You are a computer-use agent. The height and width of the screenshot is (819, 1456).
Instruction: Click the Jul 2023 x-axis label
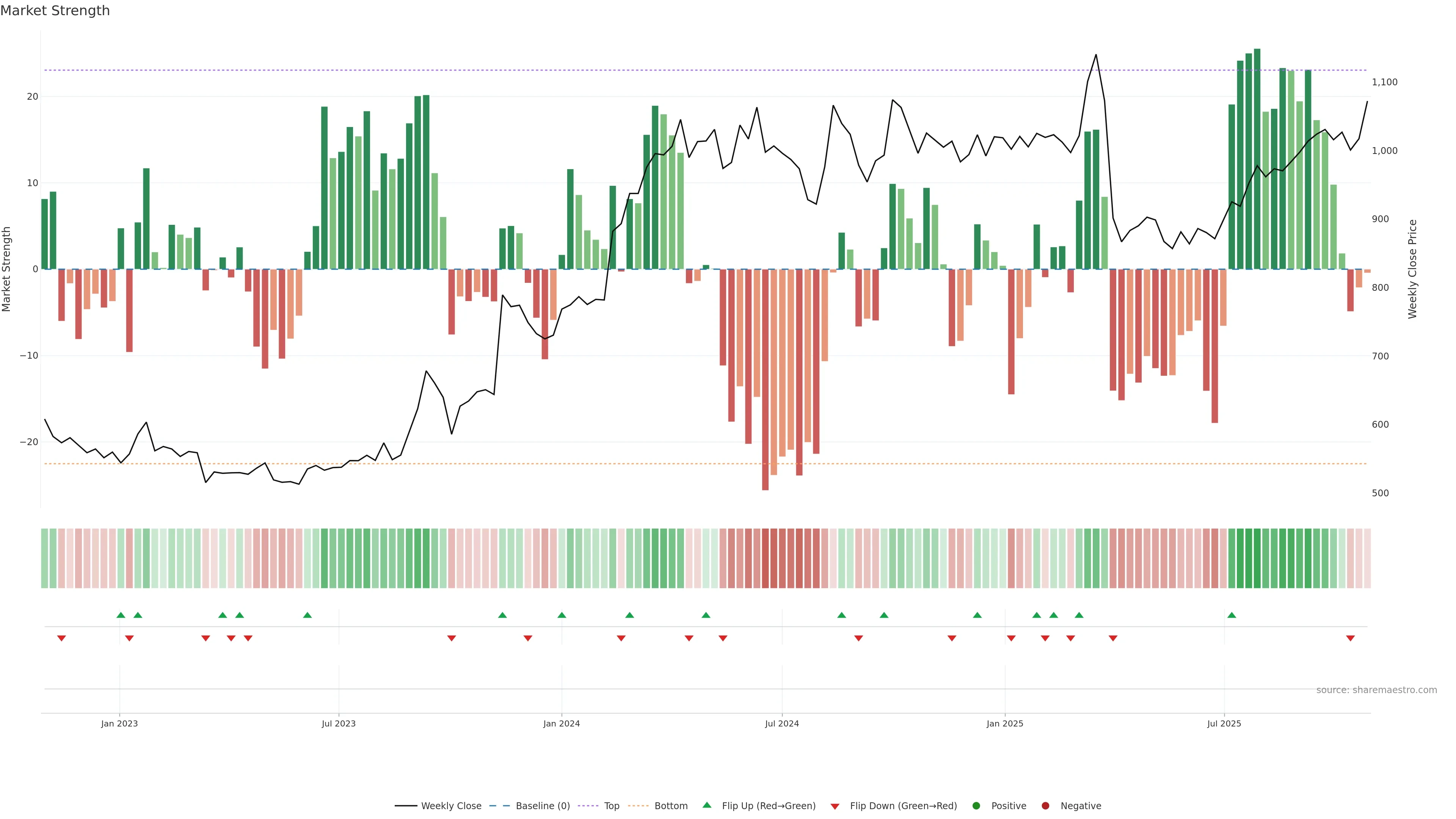[339, 723]
